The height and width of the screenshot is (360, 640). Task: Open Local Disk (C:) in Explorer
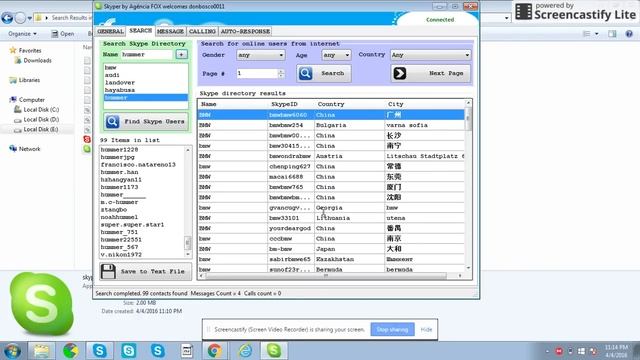pyautogui.click(x=37, y=109)
